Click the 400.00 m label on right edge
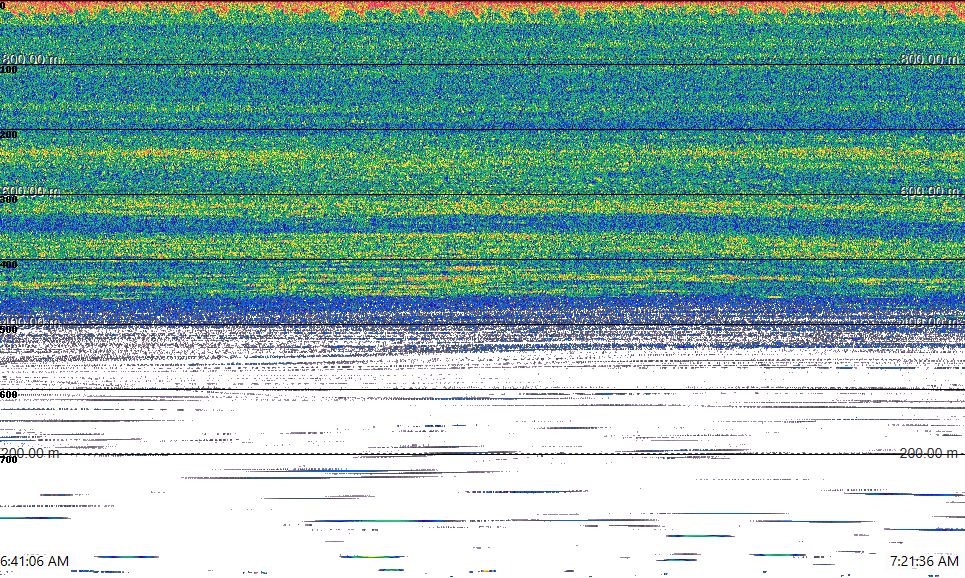The image size is (965, 578). [x=929, y=321]
